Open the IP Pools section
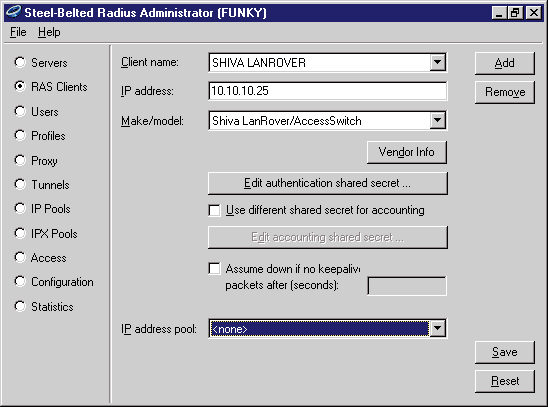 (20, 209)
